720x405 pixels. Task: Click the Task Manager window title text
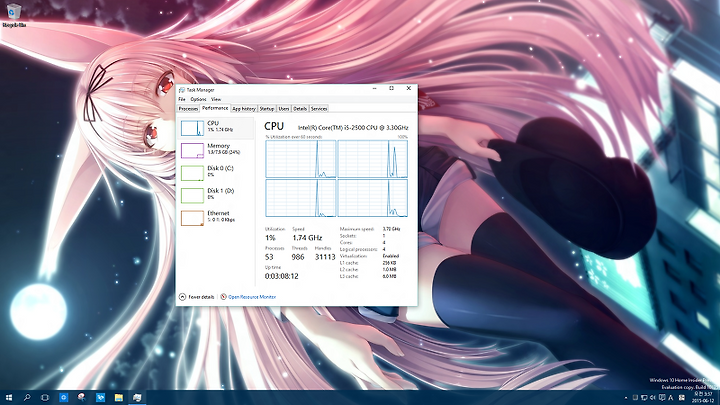click(x=200, y=90)
